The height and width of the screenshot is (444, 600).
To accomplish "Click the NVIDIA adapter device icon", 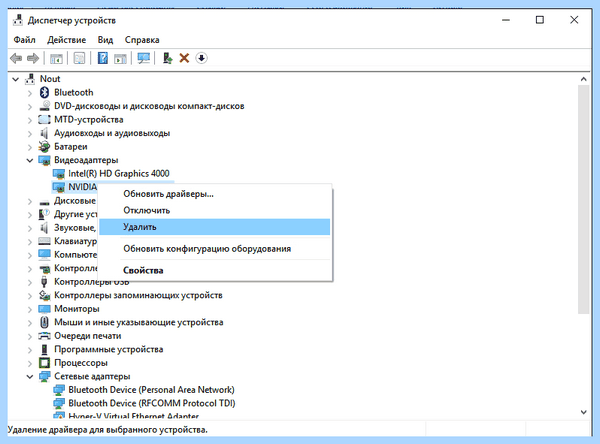I will [x=59, y=187].
